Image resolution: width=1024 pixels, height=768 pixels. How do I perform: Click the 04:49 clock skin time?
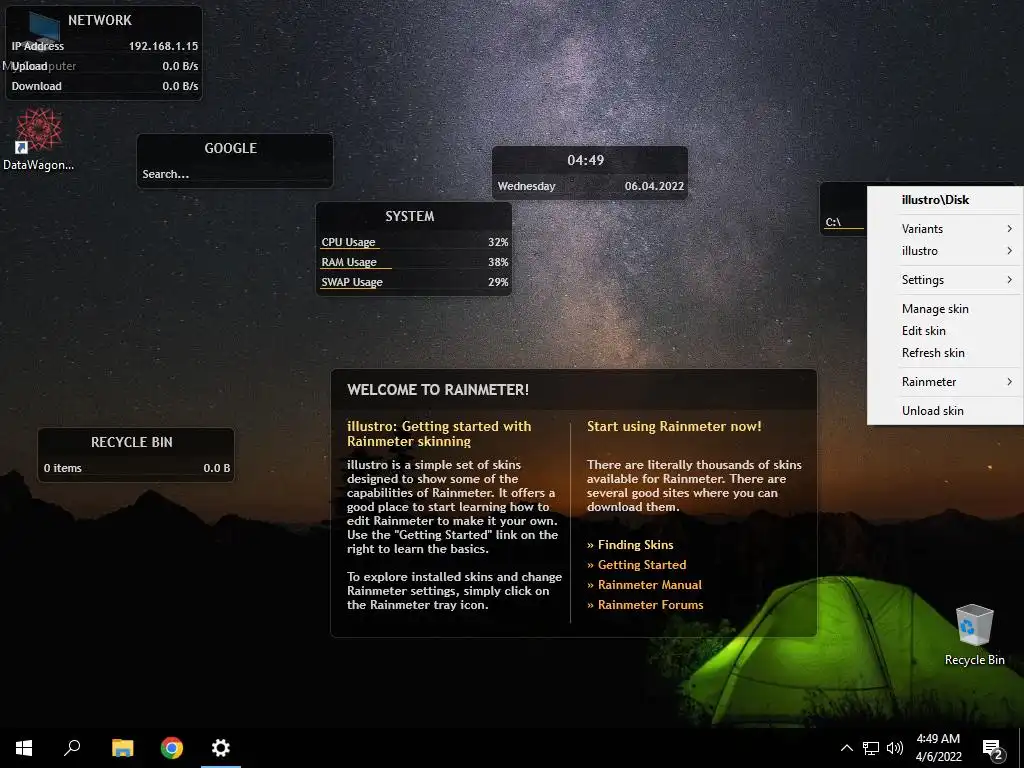[x=586, y=160]
